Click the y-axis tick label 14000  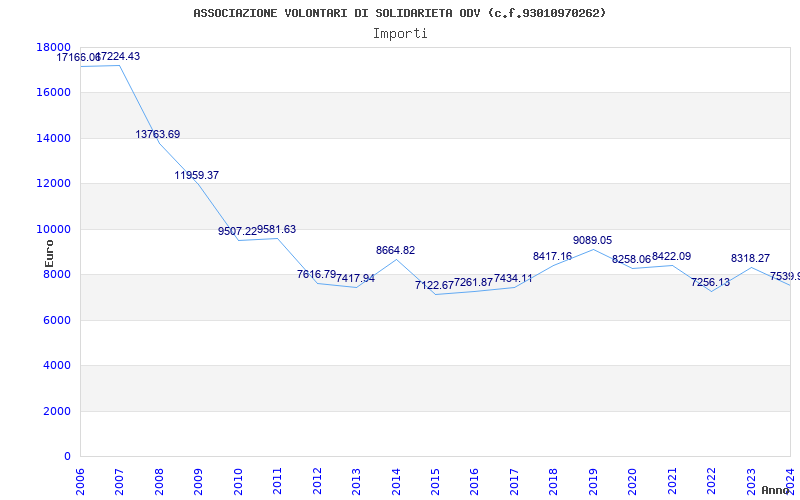[54, 138]
